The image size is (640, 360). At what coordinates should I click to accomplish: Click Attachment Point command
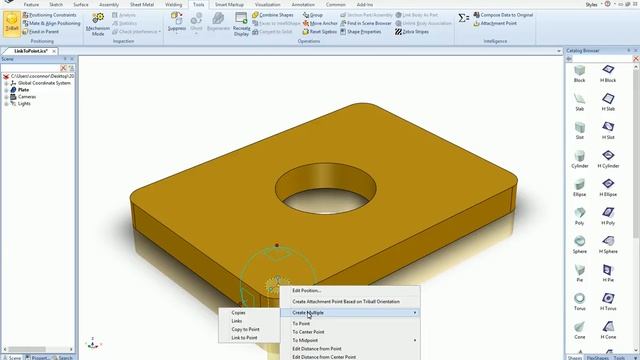[x=495, y=23]
